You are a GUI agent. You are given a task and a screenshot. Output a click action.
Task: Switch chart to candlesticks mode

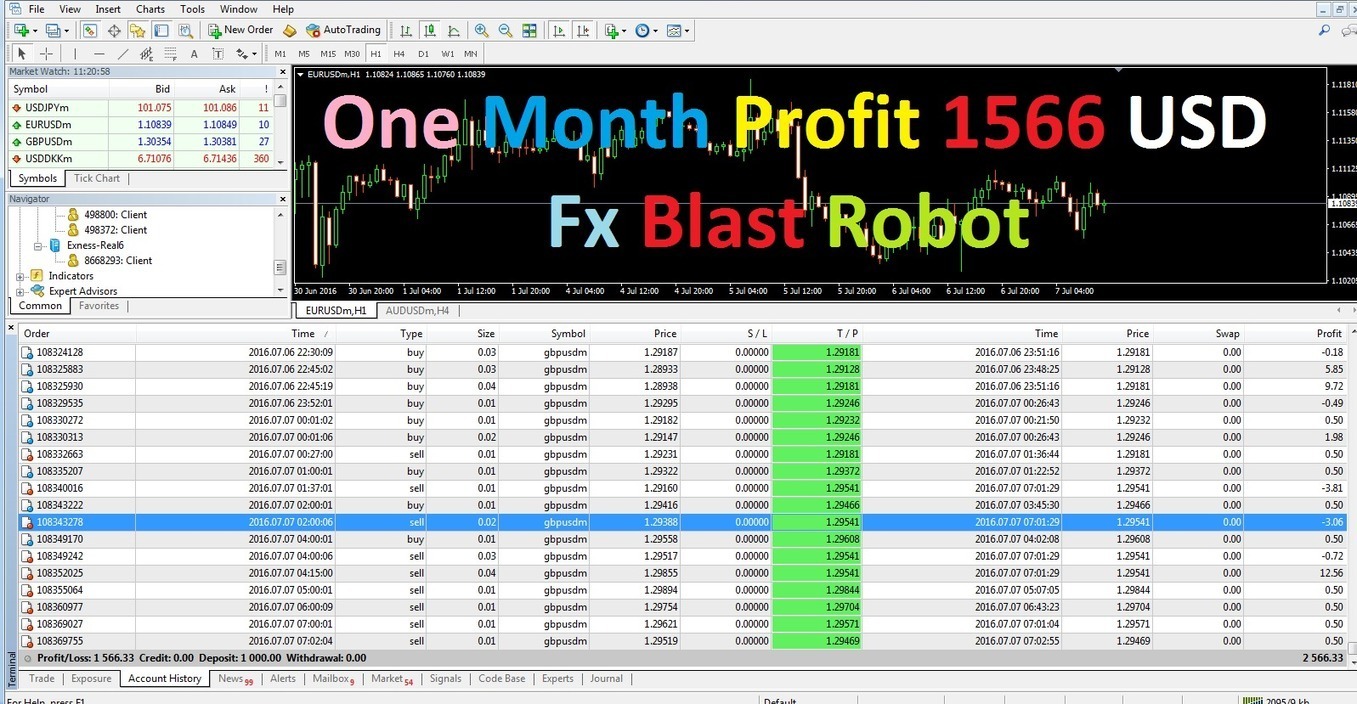tap(430, 31)
